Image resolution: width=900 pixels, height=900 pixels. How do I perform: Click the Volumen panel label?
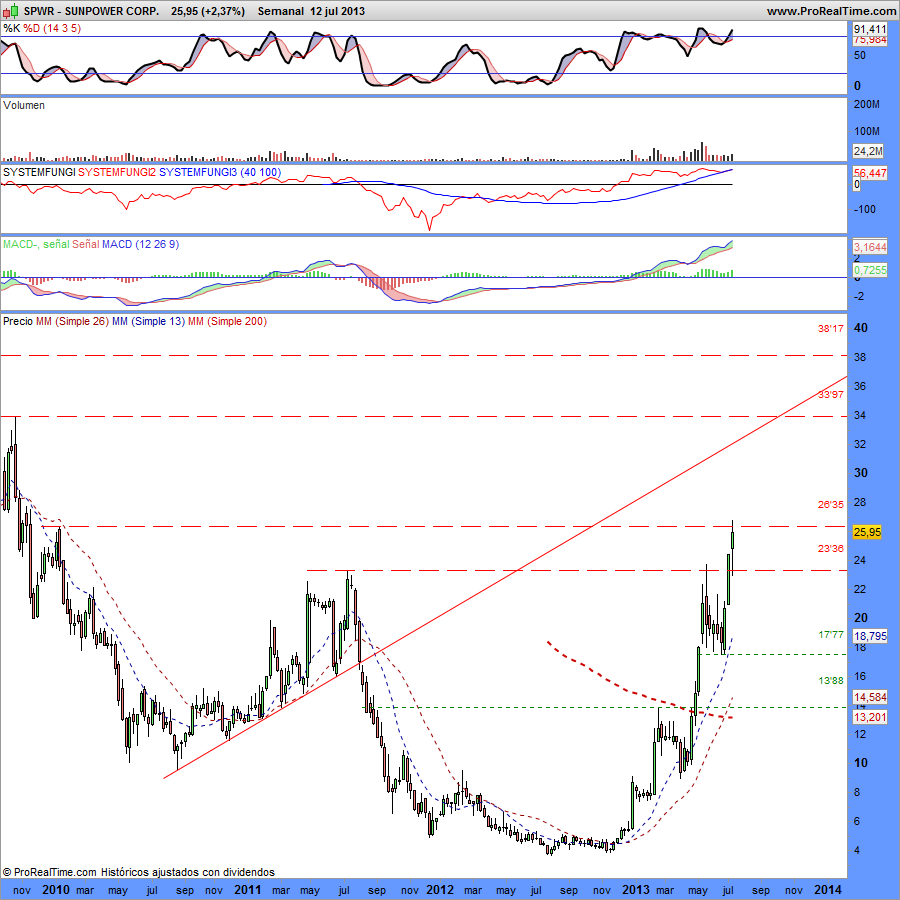click(x=24, y=105)
